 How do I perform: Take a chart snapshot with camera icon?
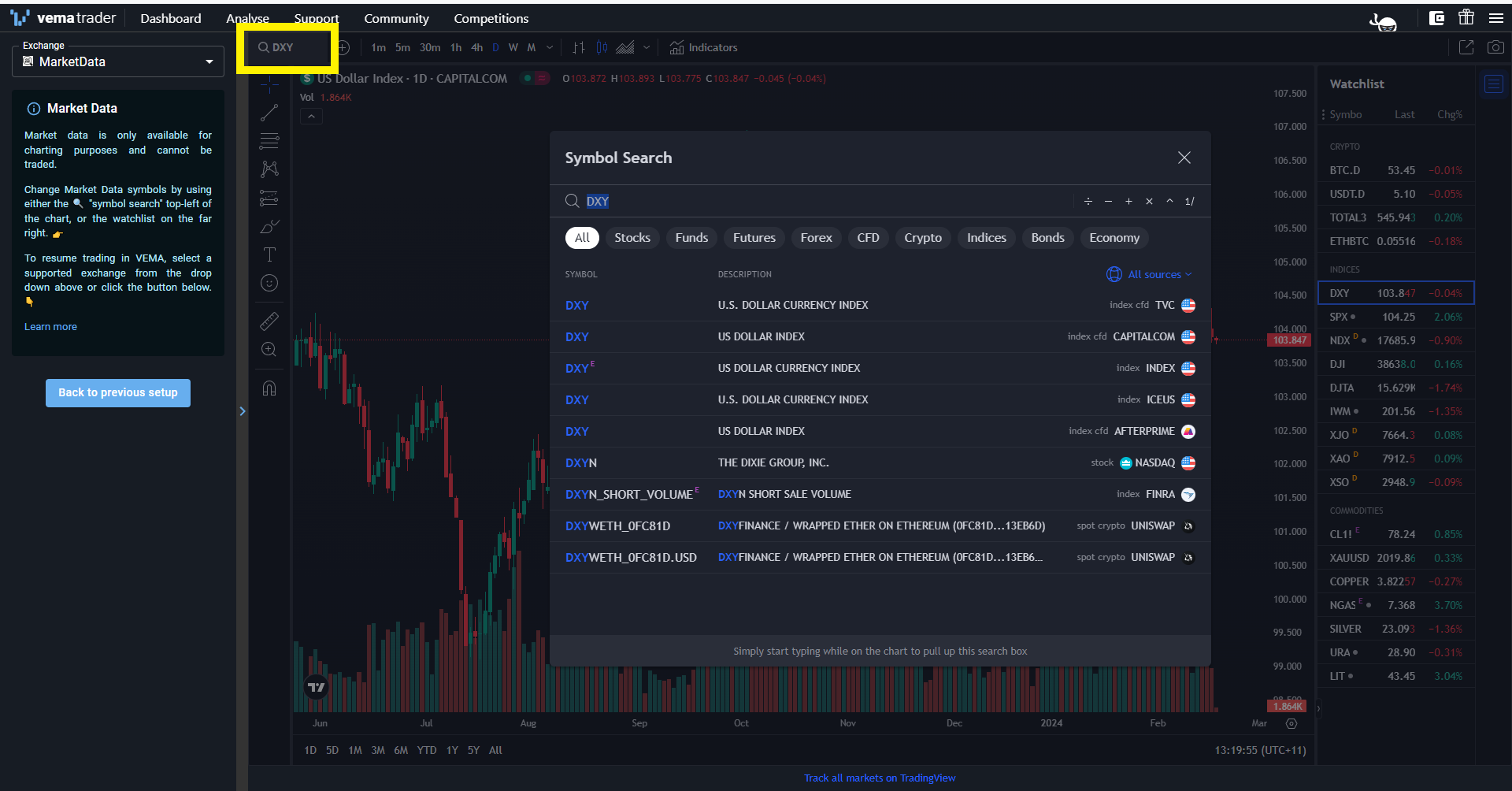[1495, 47]
